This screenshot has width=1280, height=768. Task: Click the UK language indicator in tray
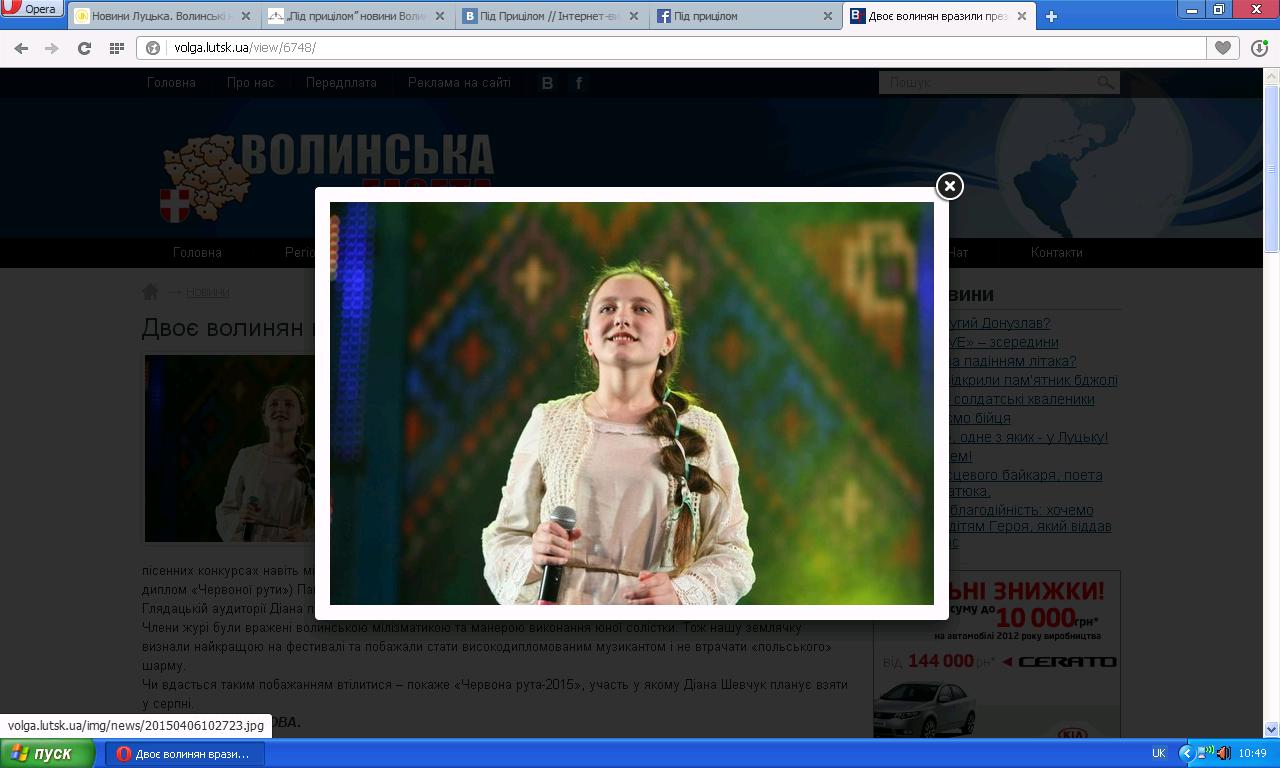[x=1158, y=754]
